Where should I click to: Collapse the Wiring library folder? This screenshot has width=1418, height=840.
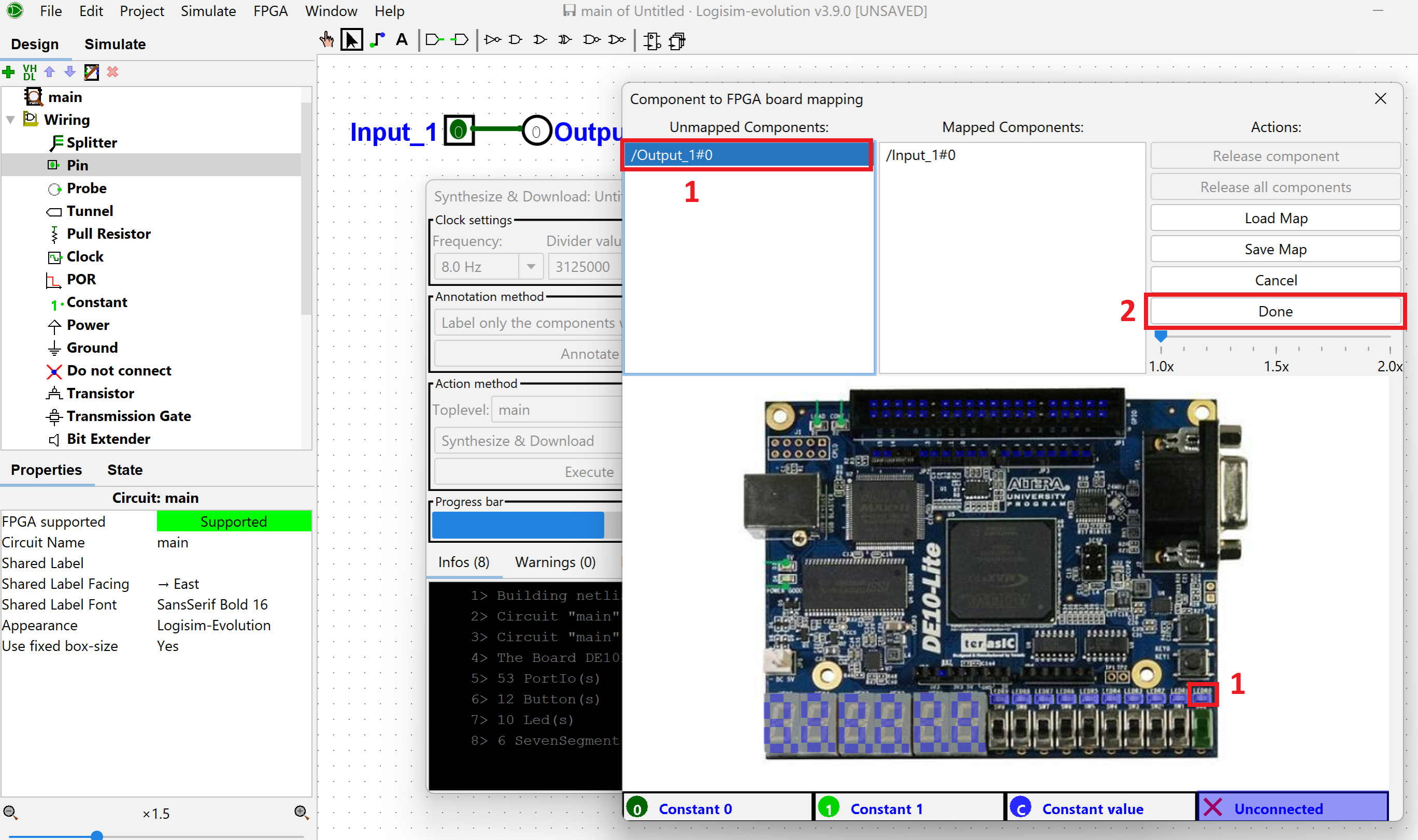(10, 120)
